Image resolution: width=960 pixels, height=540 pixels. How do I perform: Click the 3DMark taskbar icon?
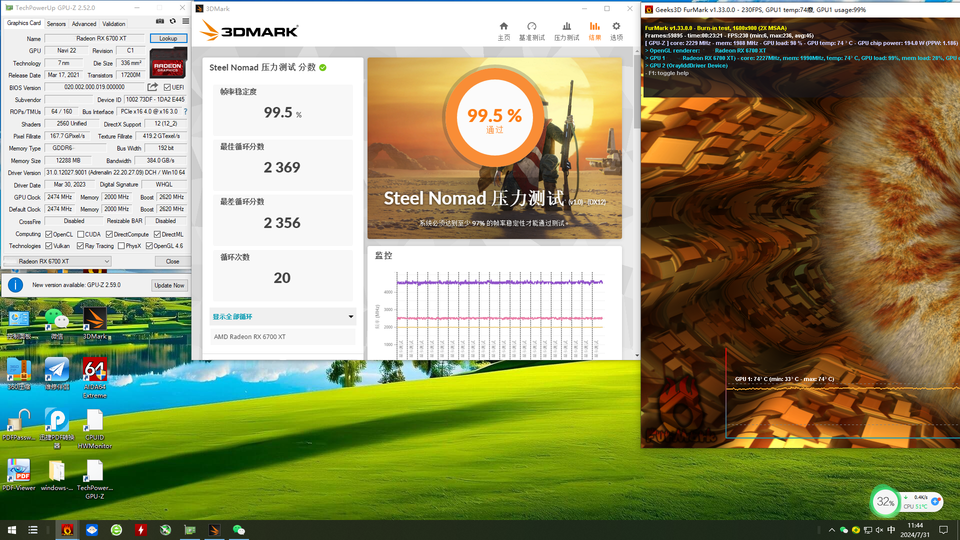pyautogui.click(x=214, y=530)
